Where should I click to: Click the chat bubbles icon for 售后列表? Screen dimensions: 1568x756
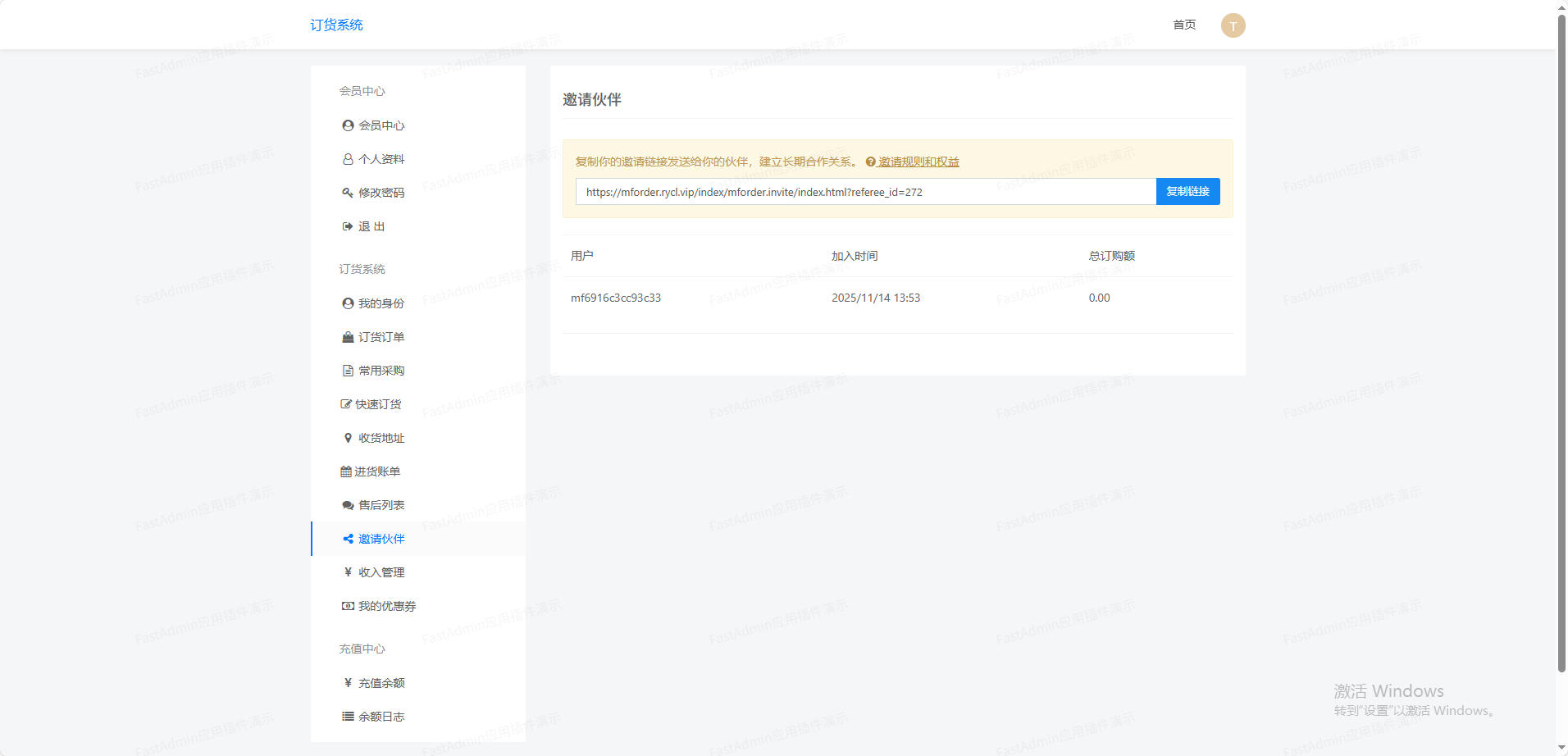point(348,505)
